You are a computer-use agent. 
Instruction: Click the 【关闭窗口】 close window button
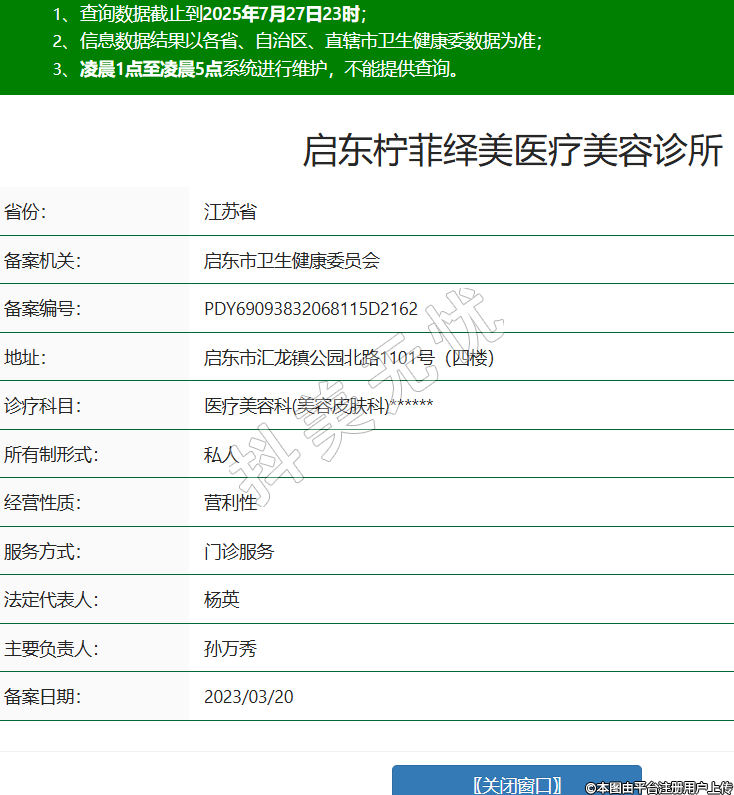point(516,783)
